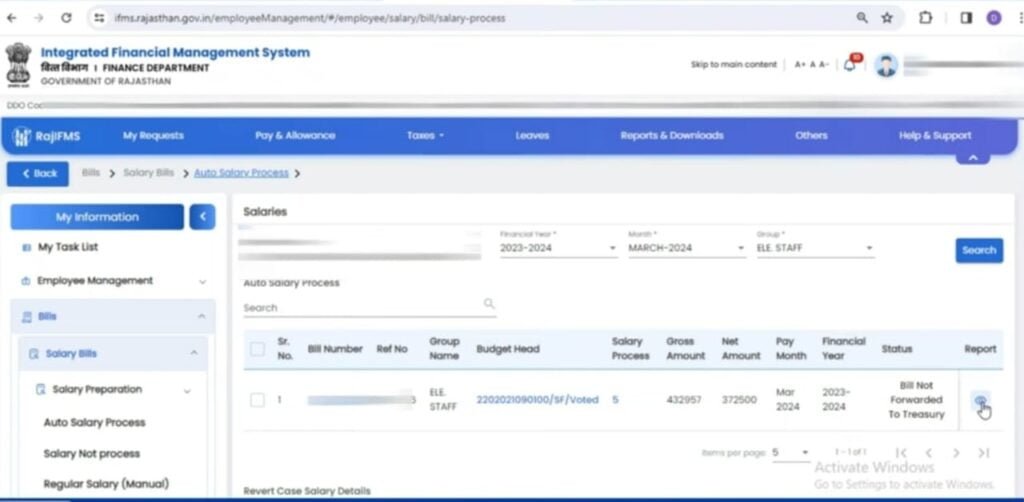Click Gross Amount value 432957
The height and width of the screenshot is (502, 1024).
pos(684,400)
